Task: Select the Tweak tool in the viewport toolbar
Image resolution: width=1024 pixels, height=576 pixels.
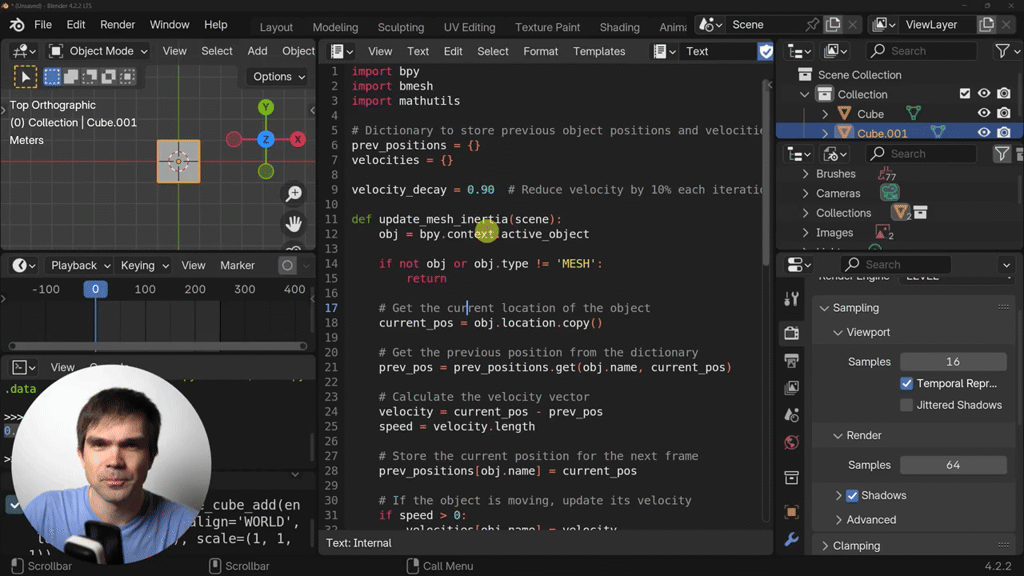Action: tap(25, 75)
